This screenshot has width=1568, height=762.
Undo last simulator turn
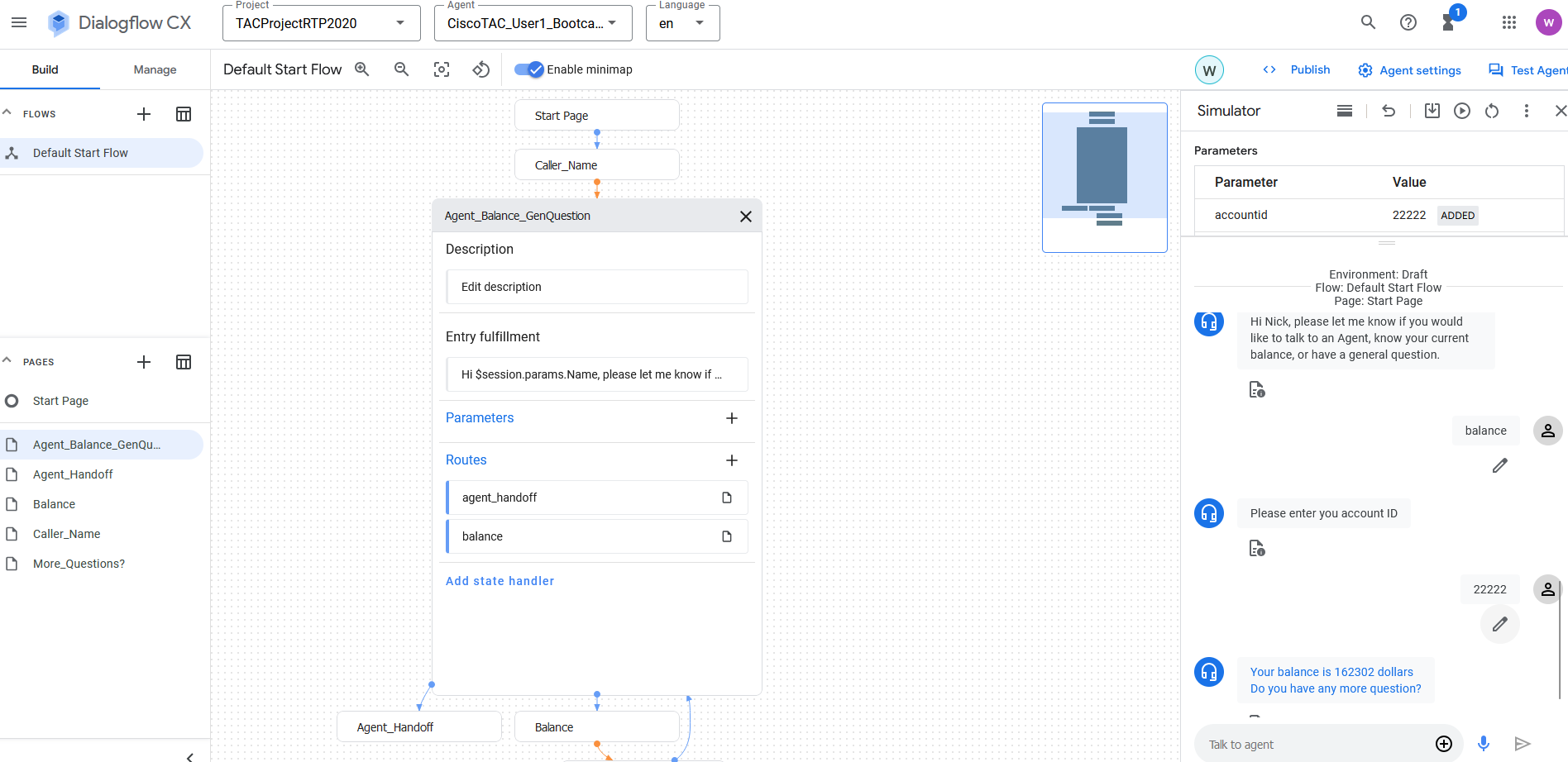(1389, 111)
